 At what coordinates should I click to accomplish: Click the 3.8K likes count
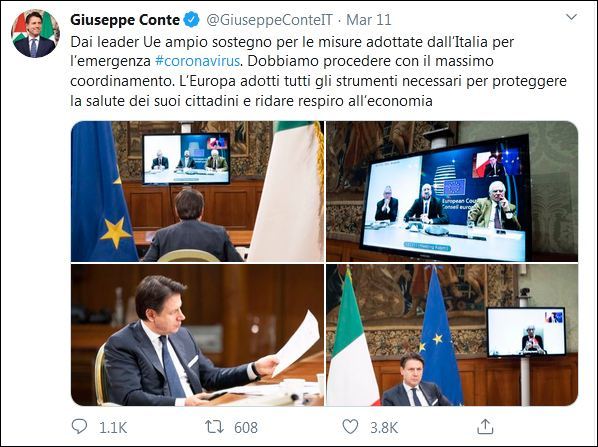pyautogui.click(x=384, y=428)
